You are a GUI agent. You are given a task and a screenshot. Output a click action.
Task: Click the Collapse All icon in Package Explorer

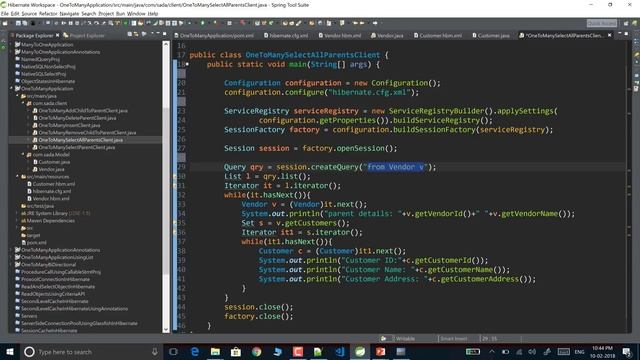point(129,35)
